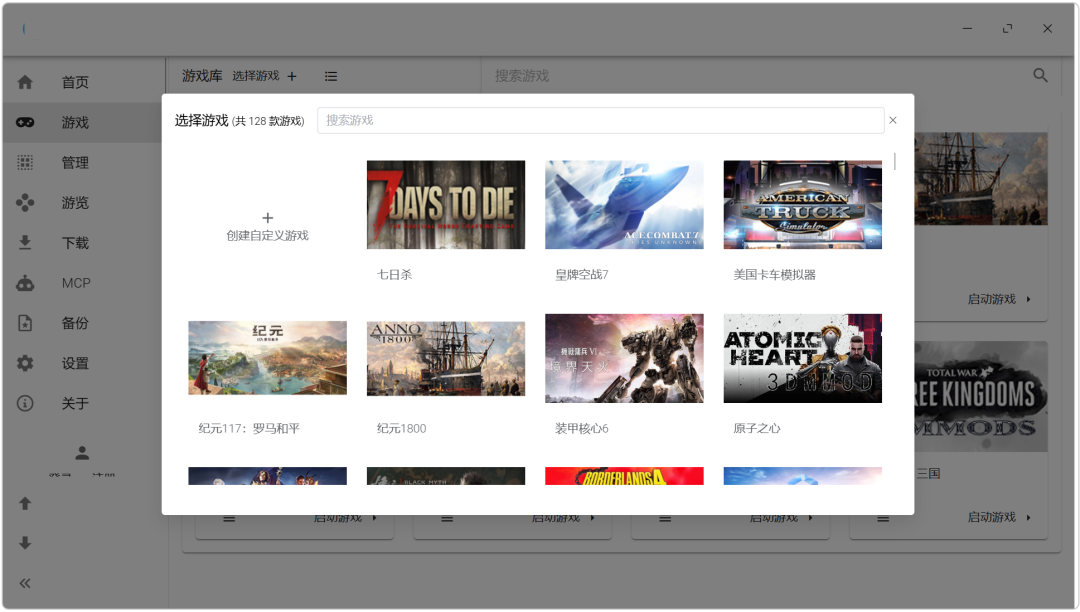The height and width of the screenshot is (612, 1080).
Task: Click the background sailing ship thumbnail
Action: (x=981, y=179)
